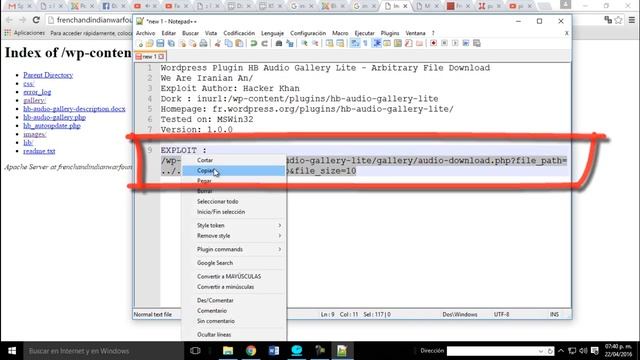Click the Synchronize vertical scrolling icon
The height and width of the screenshot is (360, 640).
point(329,43)
